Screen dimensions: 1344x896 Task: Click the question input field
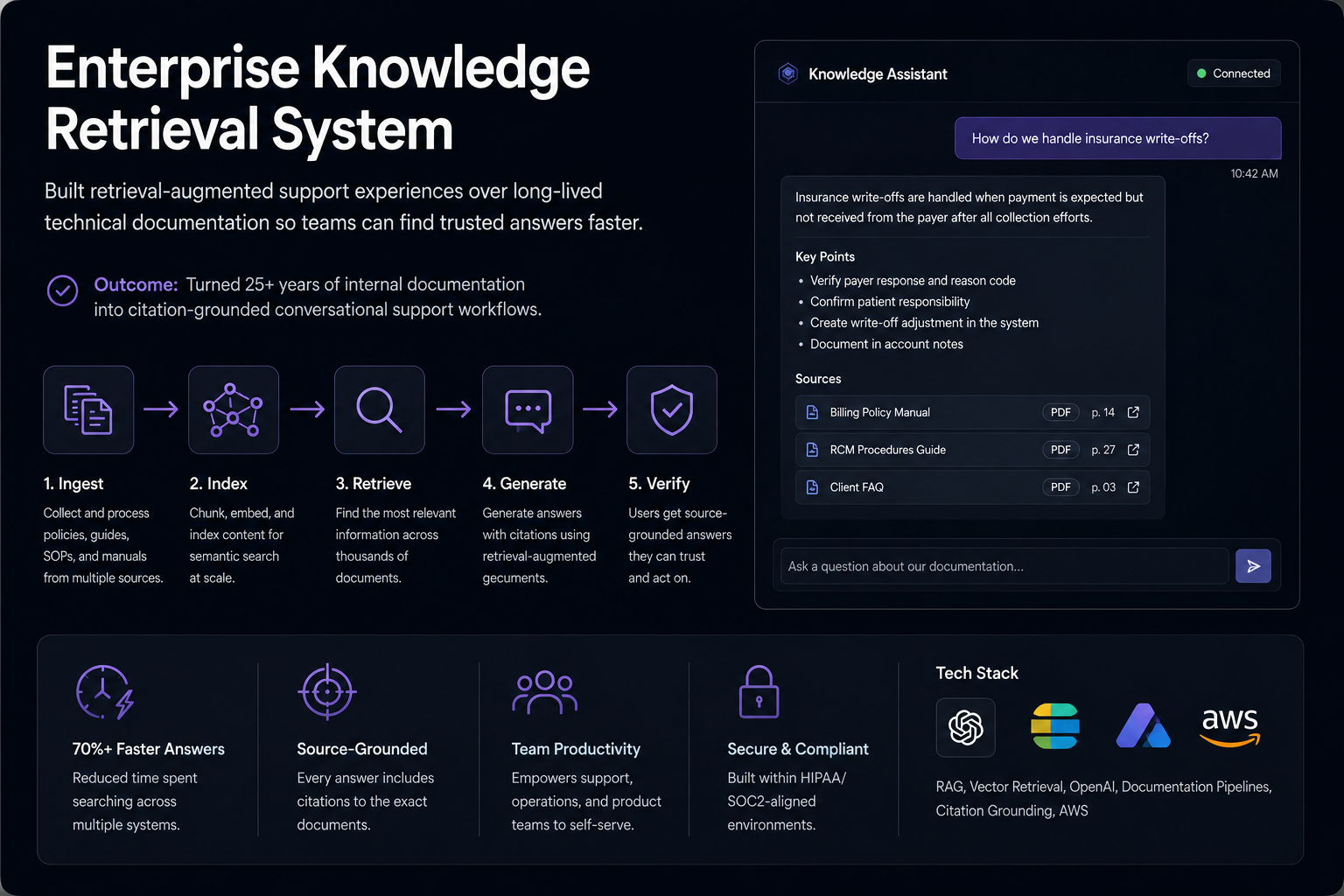coord(1004,566)
